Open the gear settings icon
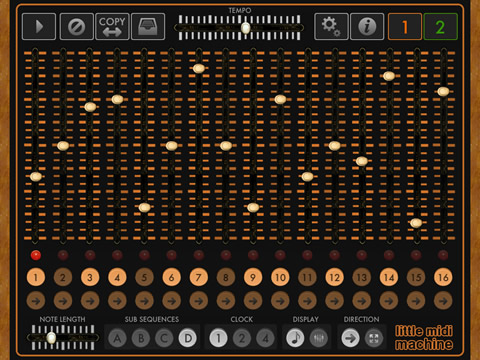 (331, 27)
